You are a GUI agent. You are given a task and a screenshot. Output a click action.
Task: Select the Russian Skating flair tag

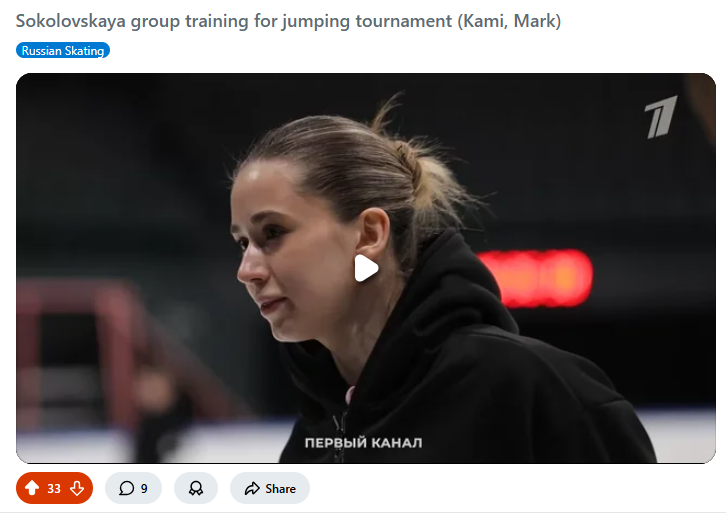click(x=63, y=50)
